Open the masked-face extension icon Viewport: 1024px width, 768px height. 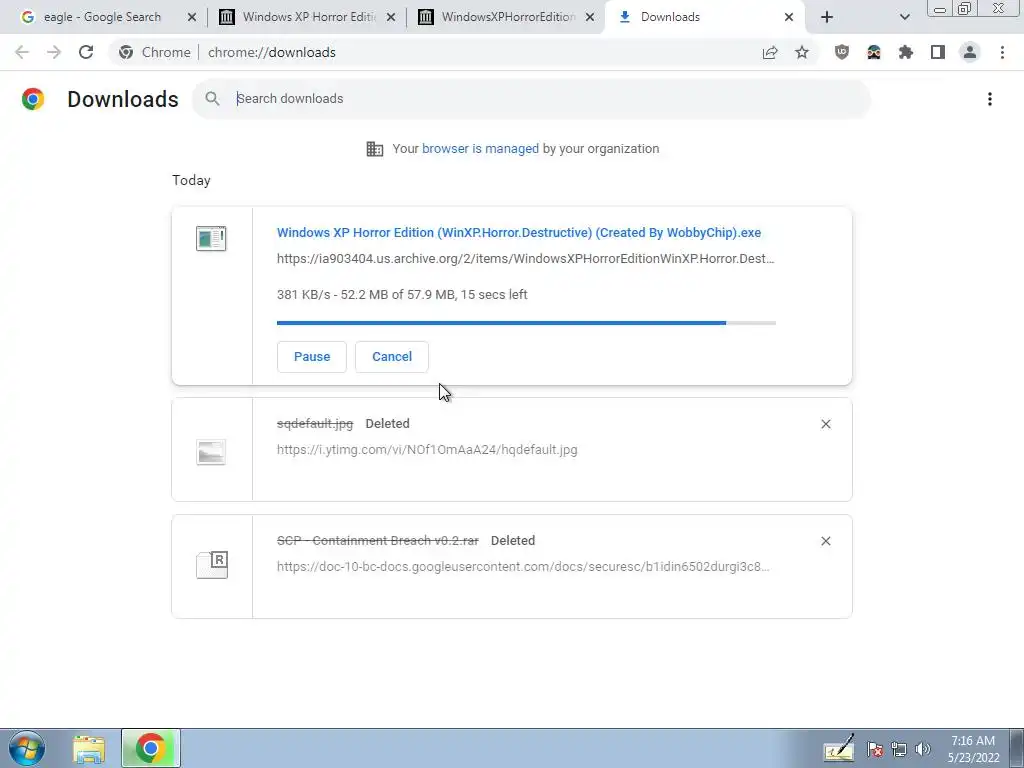coord(874,52)
